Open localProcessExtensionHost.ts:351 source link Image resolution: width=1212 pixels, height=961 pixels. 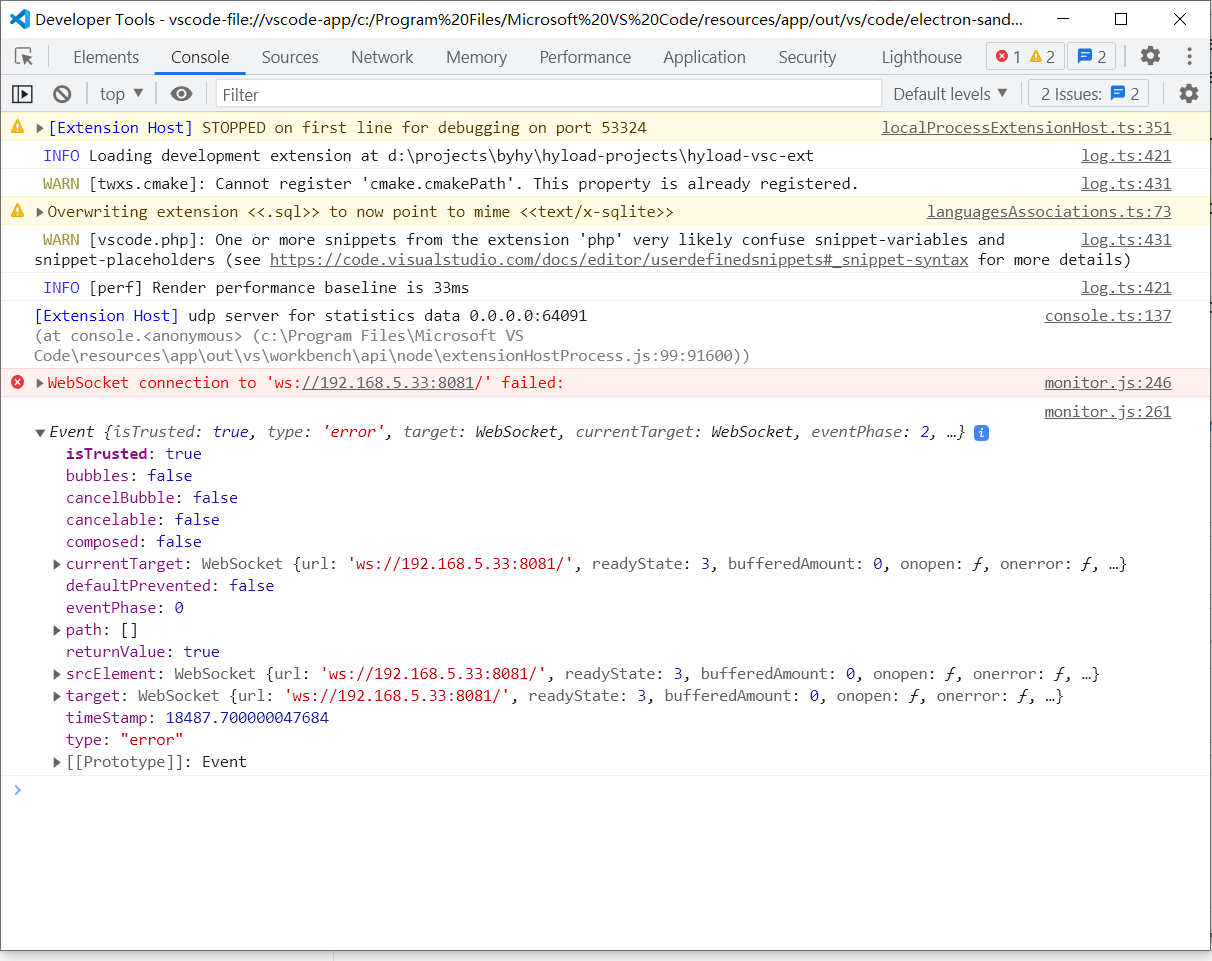(1026, 128)
